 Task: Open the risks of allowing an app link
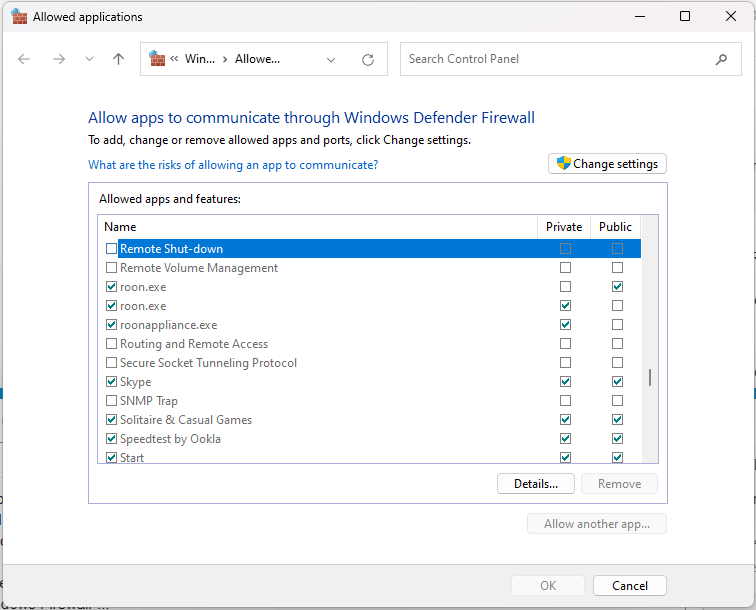click(x=233, y=165)
